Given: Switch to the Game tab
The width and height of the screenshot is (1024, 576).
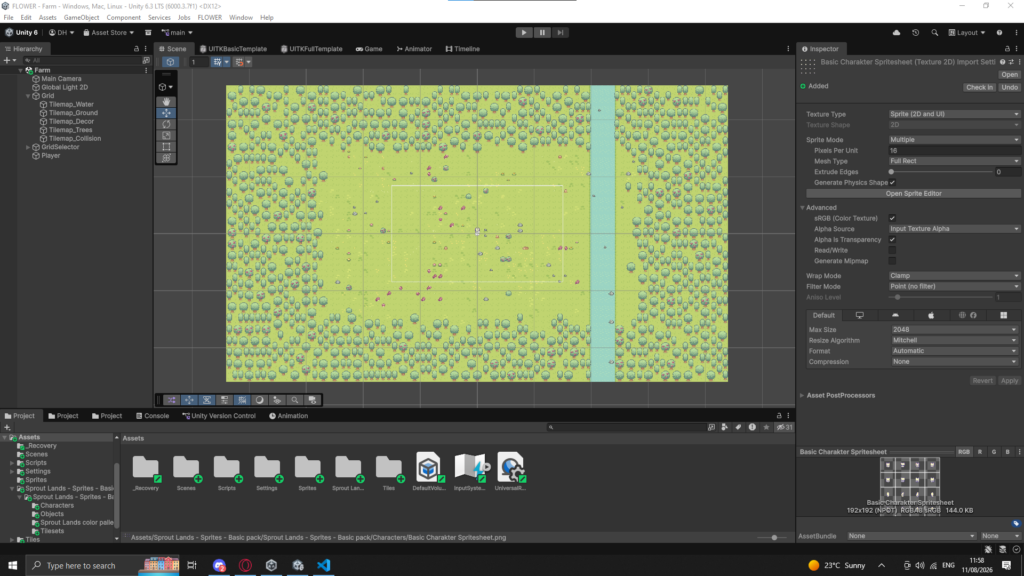Looking at the screenshot, I should pyautogui.click(x=370, y=49).
